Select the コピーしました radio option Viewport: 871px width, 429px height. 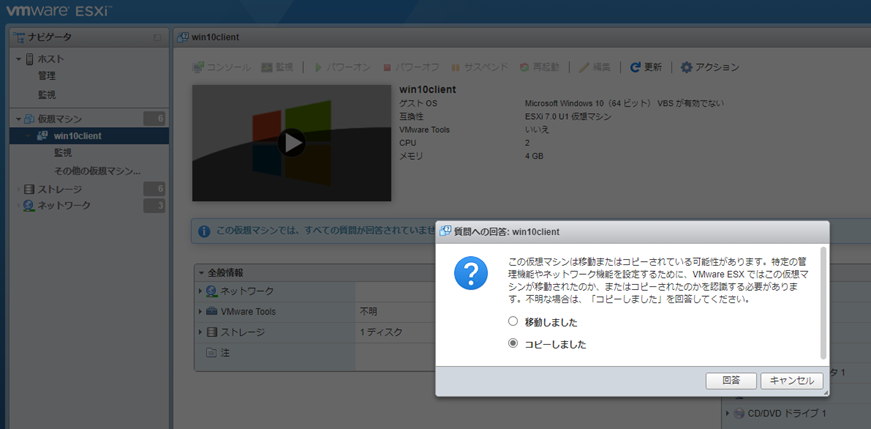(x=513, y=344)
